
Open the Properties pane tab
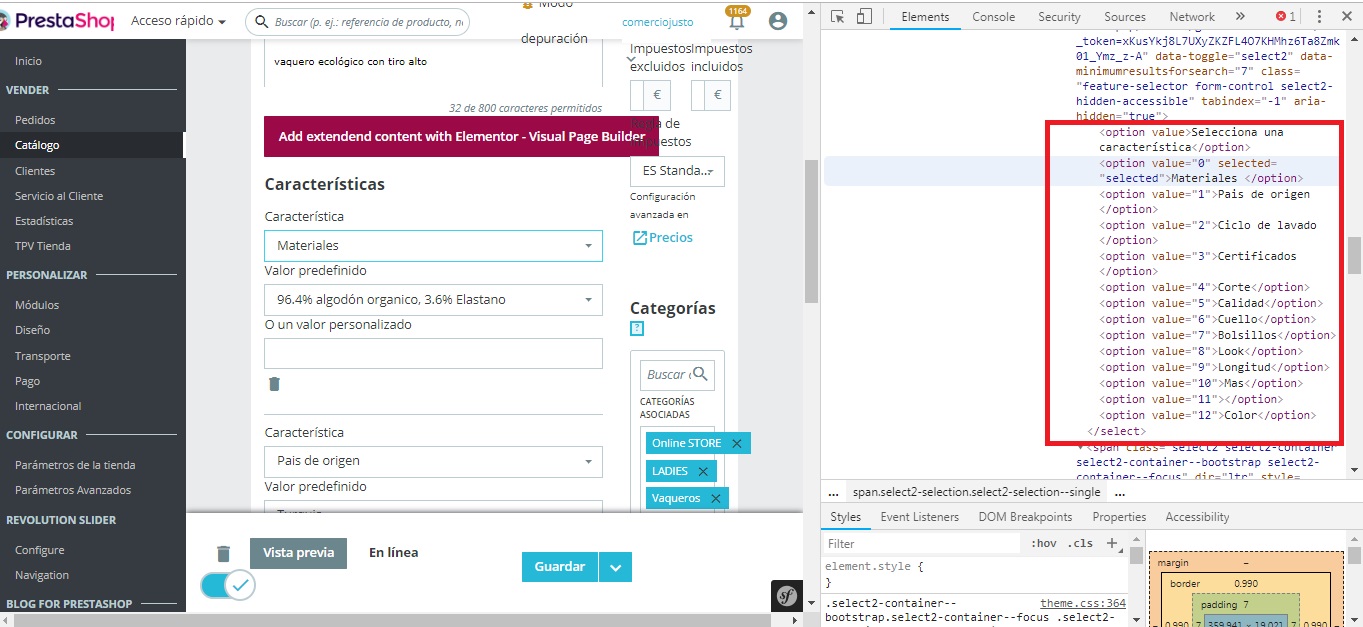point(1119,517)
